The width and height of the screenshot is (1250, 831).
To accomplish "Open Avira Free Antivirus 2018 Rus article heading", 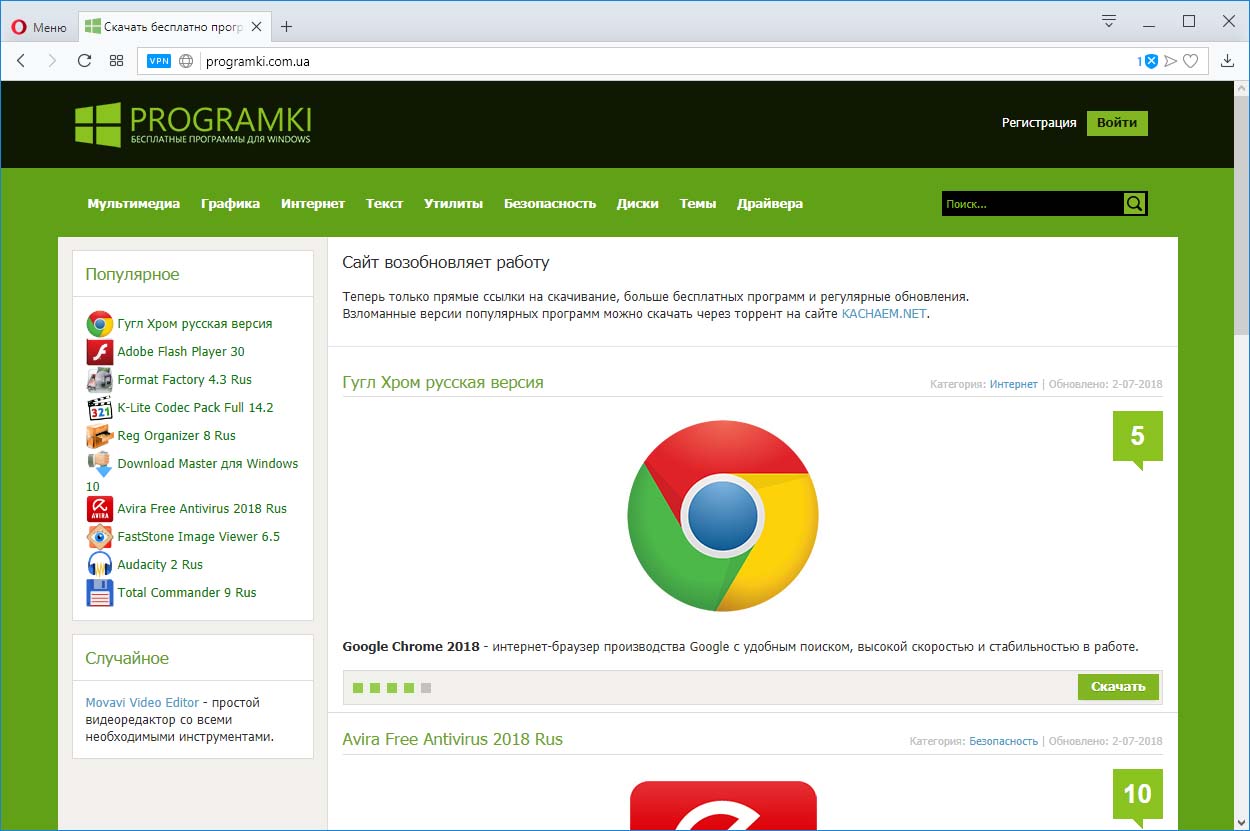I will click(453, 740).
